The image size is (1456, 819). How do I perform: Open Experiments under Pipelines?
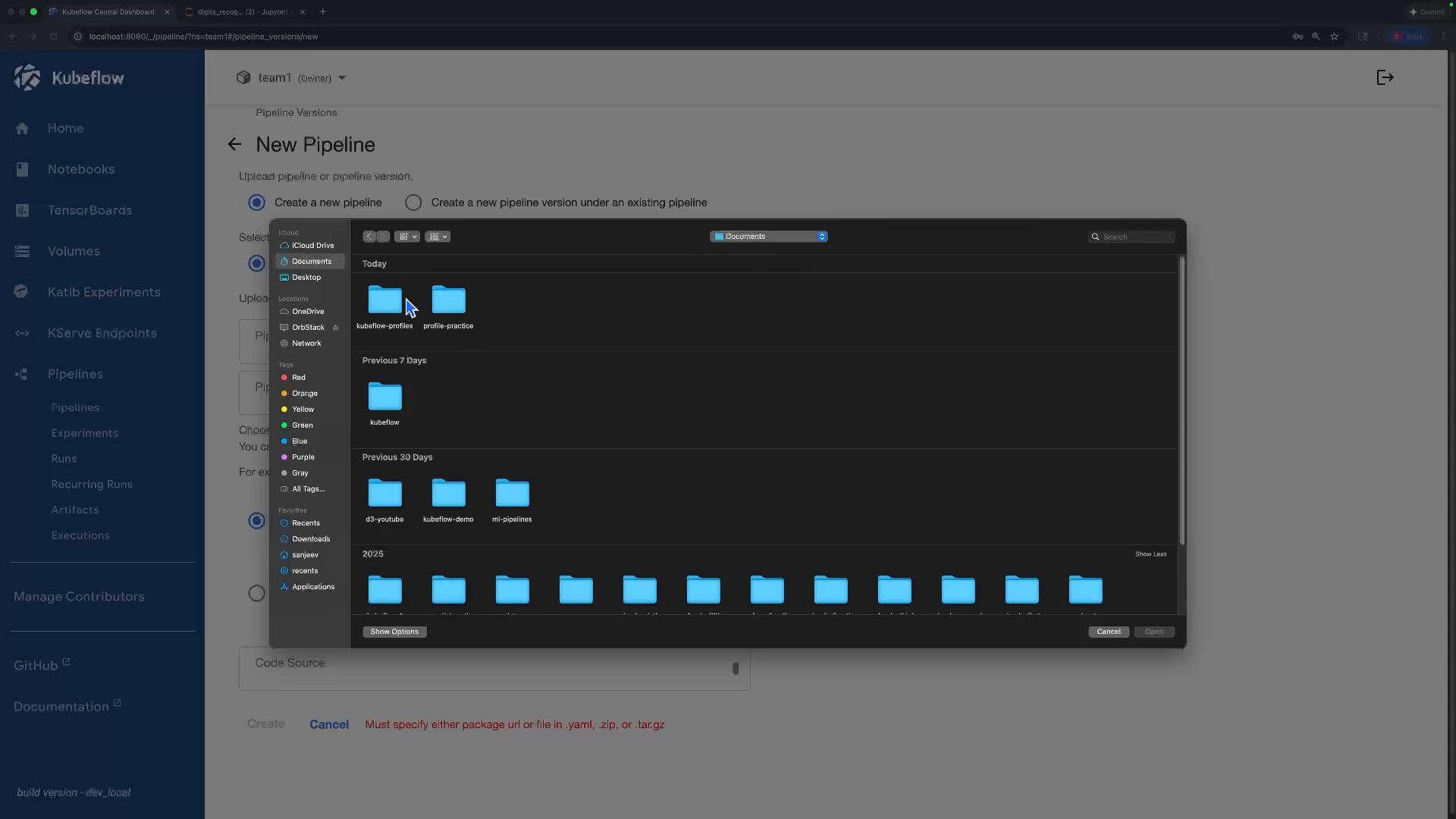[85, 433]
